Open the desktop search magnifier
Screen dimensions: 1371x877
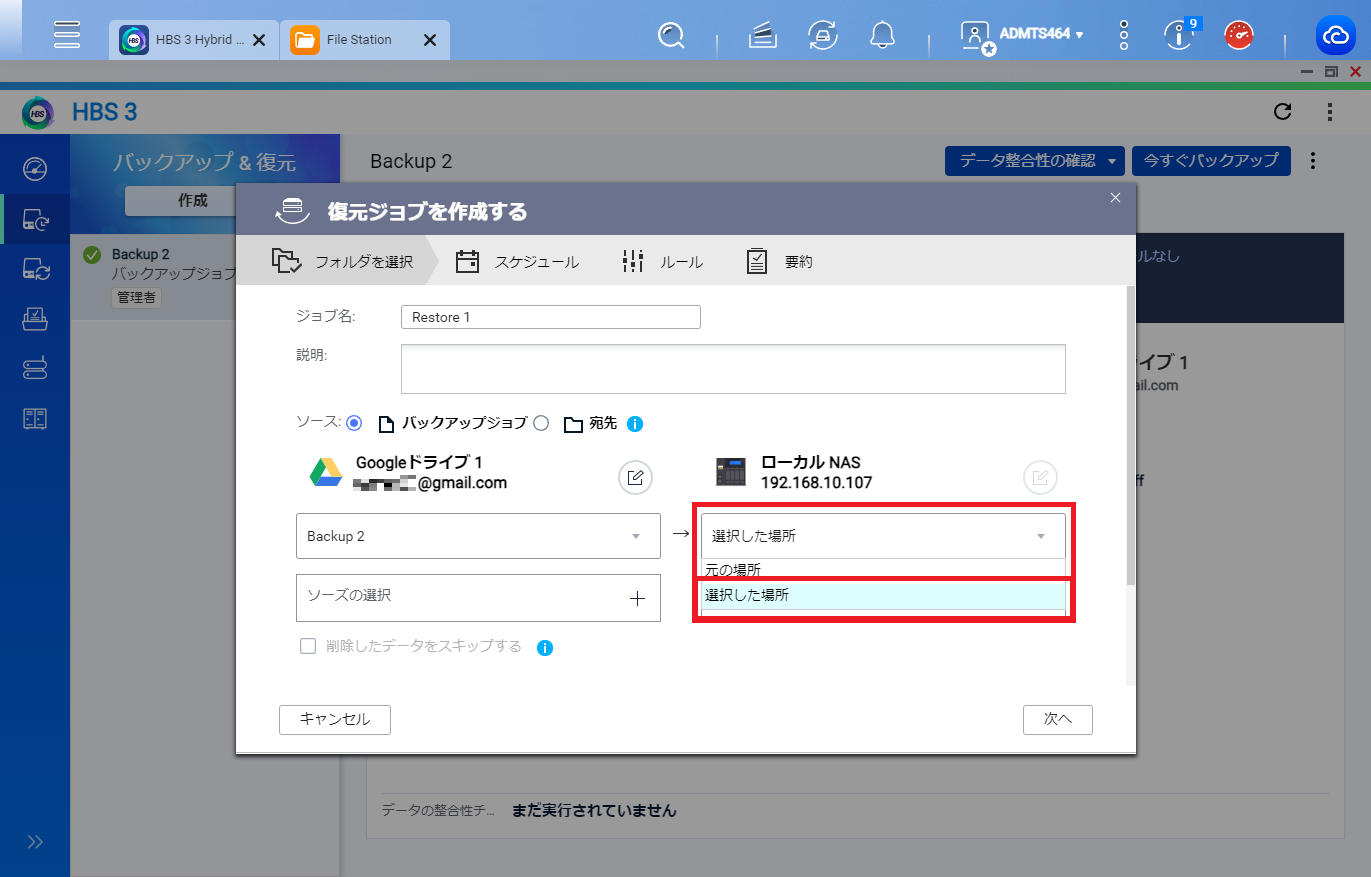tap(671, 37)
